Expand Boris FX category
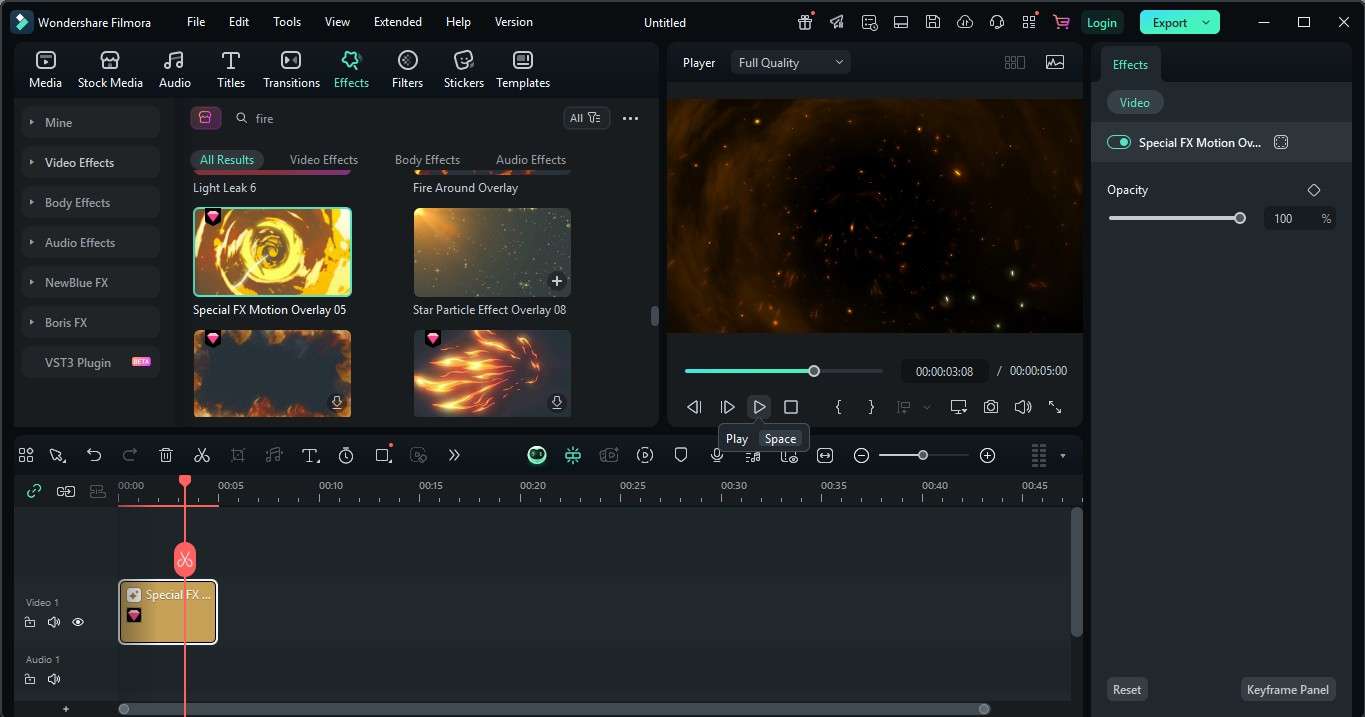 (90, 322)
